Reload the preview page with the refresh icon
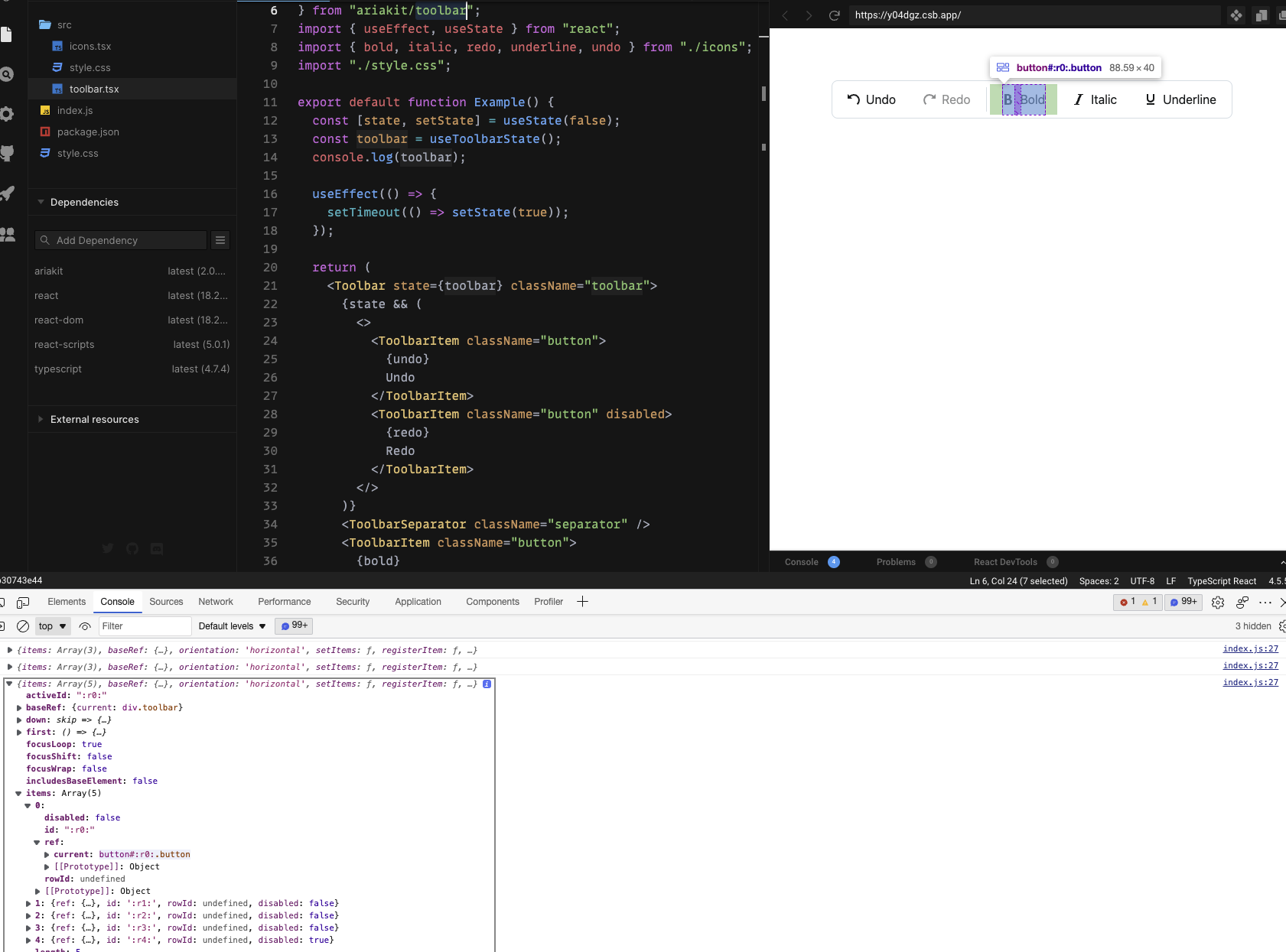 click(x=833, y=15)
